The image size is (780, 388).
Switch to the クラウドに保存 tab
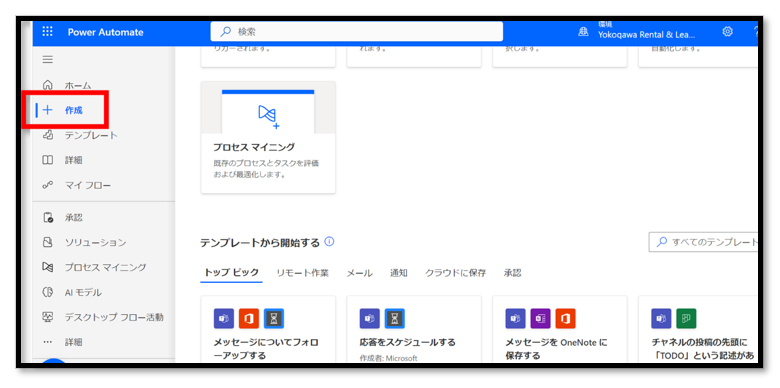(455, 273)
